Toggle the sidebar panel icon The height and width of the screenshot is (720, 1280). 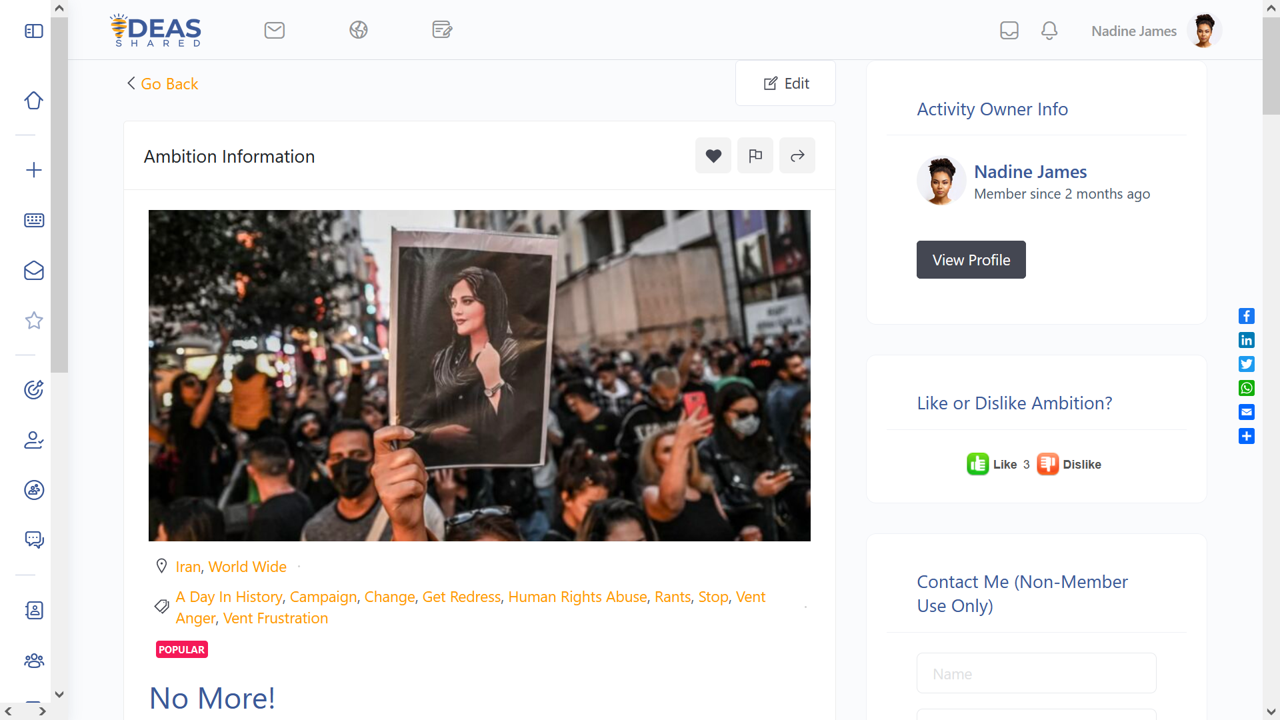pyautogui.click(x=34, y=31)
